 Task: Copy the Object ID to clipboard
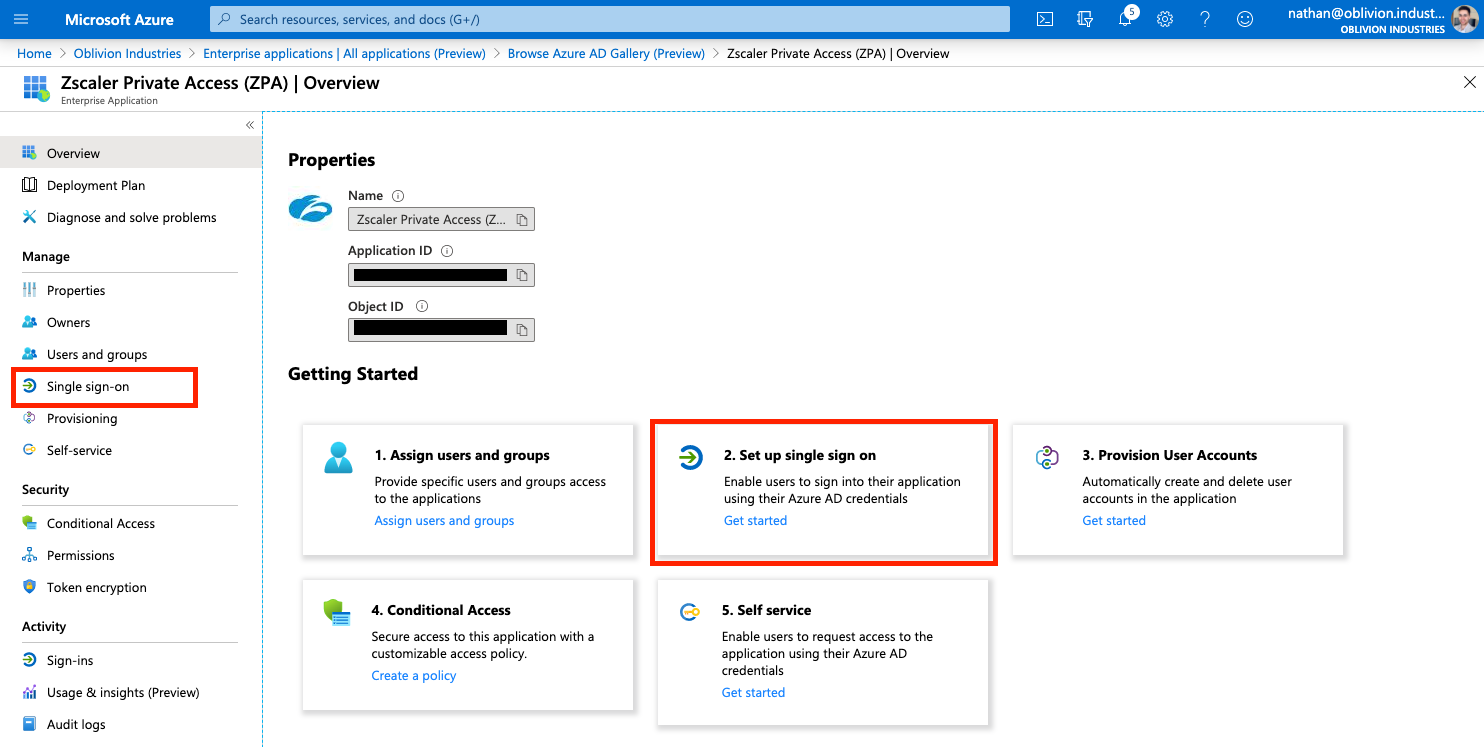click(522, 330)
